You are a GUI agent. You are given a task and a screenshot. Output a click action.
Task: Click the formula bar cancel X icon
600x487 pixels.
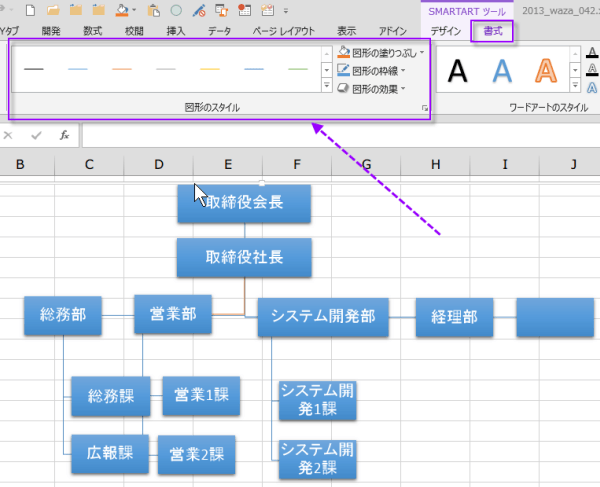(x=8, y=135)
